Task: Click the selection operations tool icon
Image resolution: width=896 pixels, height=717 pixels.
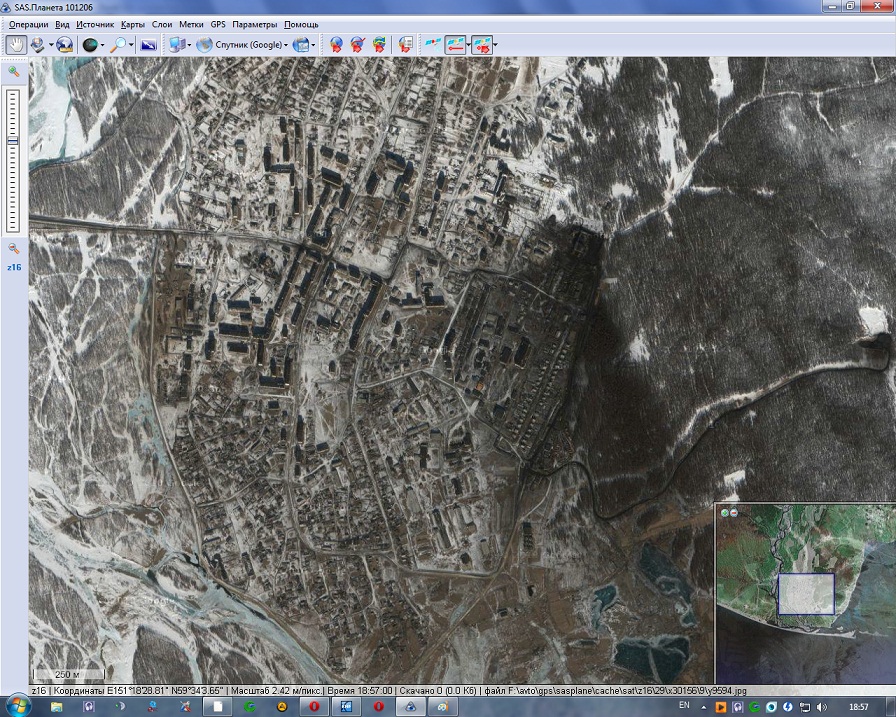Action: [x=38, y=44]
